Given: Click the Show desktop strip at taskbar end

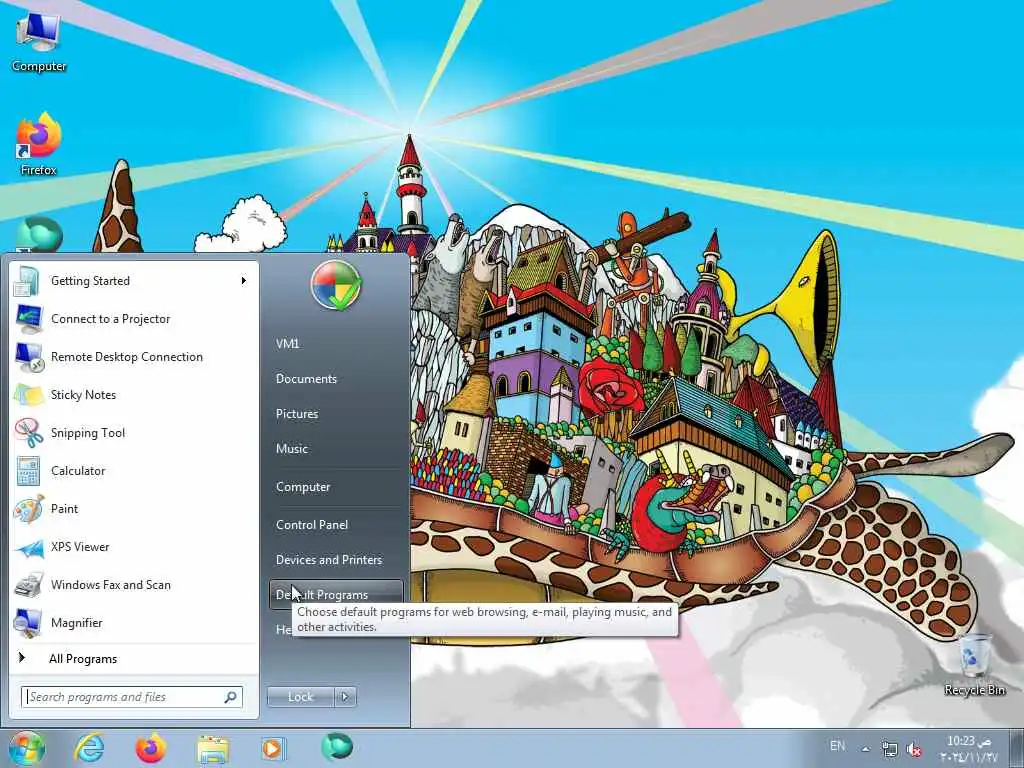Looking at the screenshot, I should (1016, 748).
